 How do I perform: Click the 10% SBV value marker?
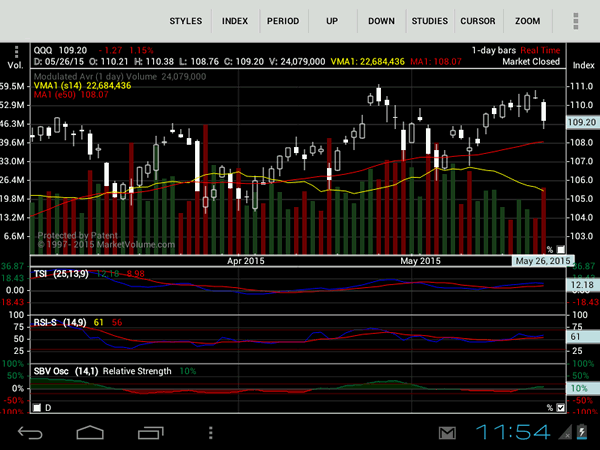582,388
